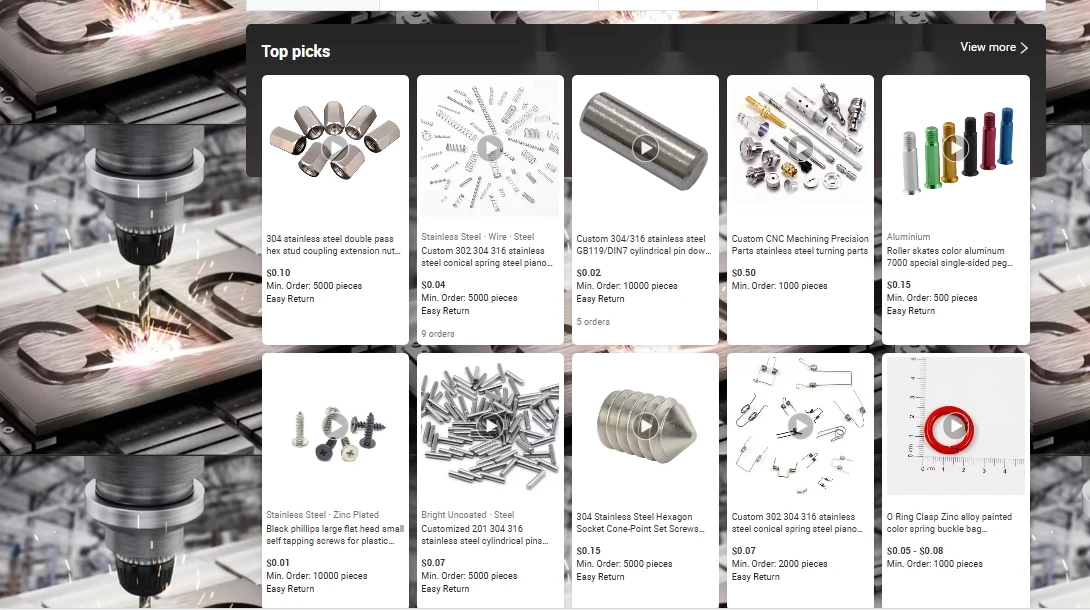Play video on black phillips self tapping screws
Image resolution: width=1090 pixels, height=610 pixels.
[335, 426]
